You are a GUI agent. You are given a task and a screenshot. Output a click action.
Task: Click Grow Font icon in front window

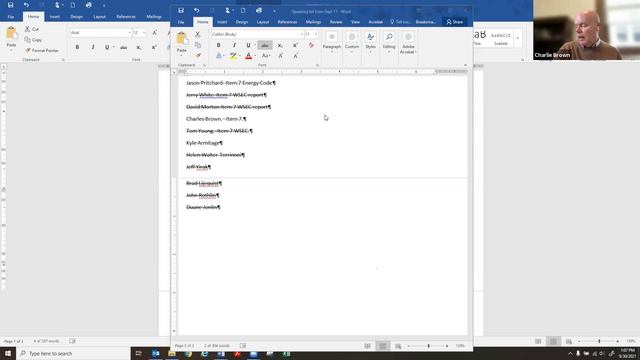281,56
